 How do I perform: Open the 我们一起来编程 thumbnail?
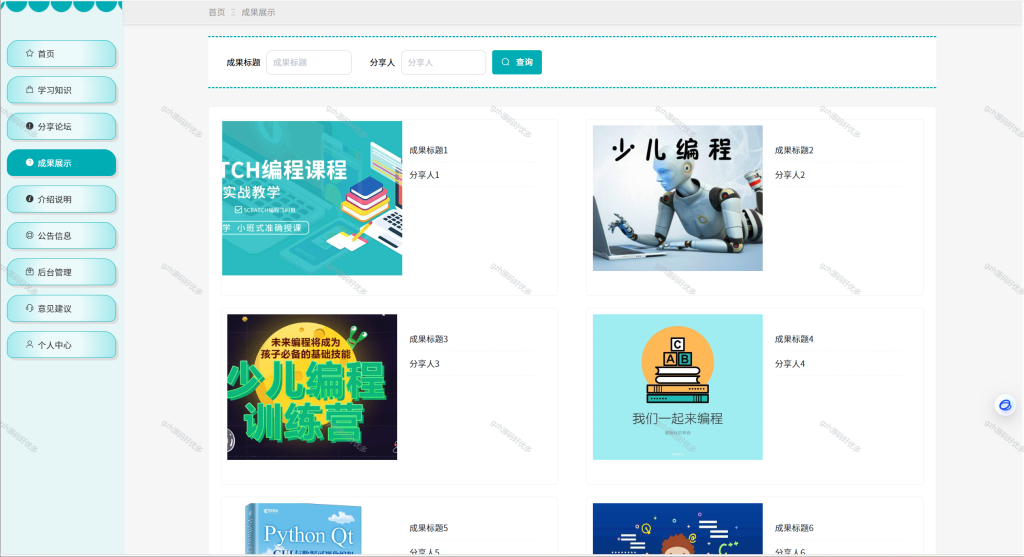tap(678, 387)
